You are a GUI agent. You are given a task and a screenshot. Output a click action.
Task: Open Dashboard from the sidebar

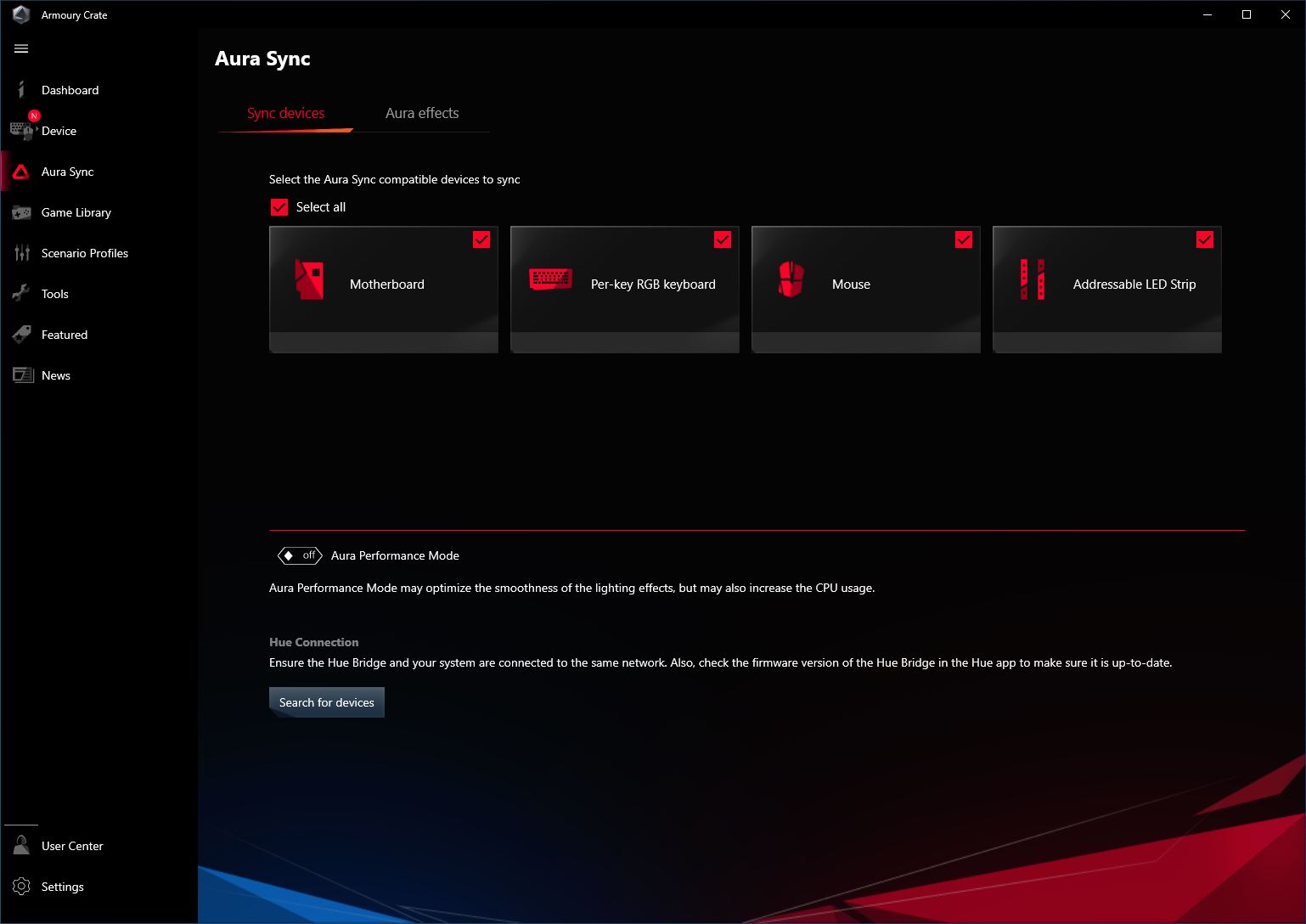click(x=70, y=90)
